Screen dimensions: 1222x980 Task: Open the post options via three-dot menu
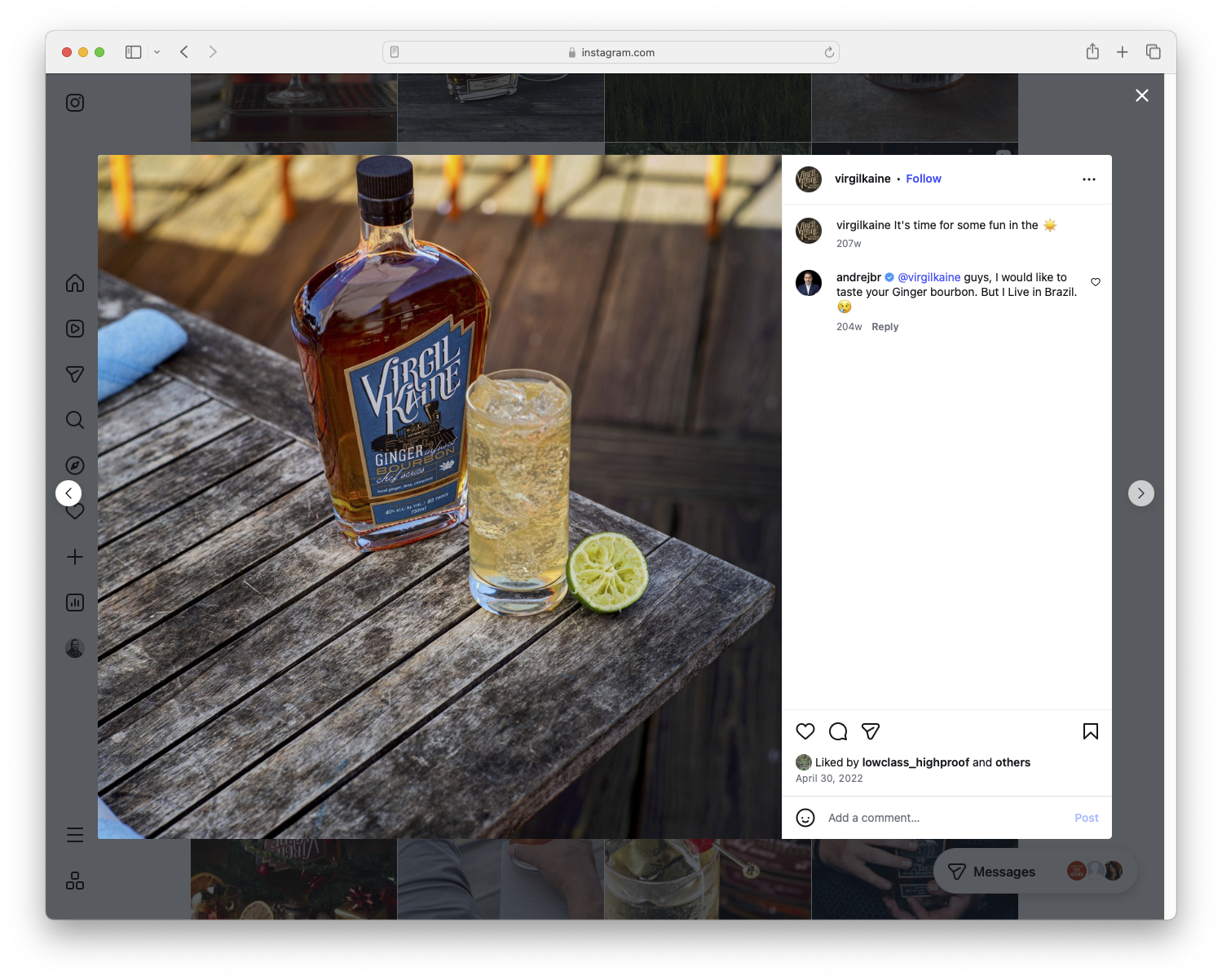(1089, 179)
